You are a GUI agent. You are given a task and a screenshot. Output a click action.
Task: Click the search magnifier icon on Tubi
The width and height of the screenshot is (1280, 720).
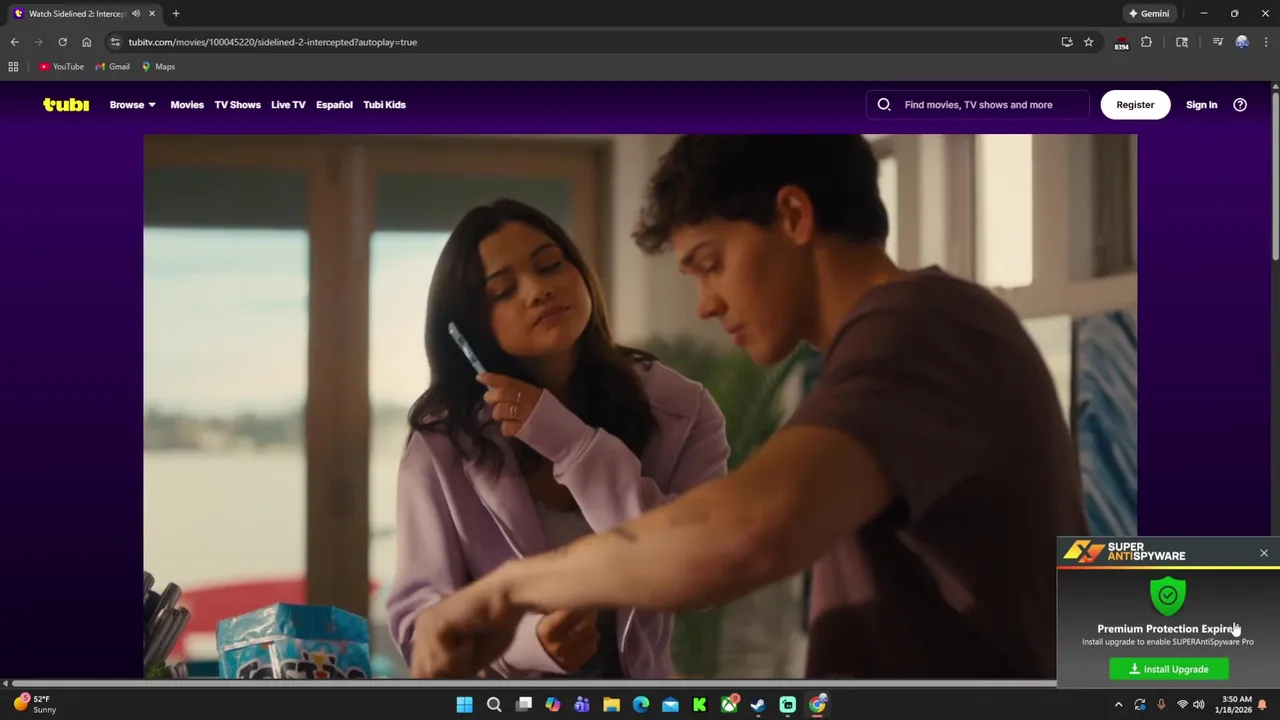click(x=884, y=104)
